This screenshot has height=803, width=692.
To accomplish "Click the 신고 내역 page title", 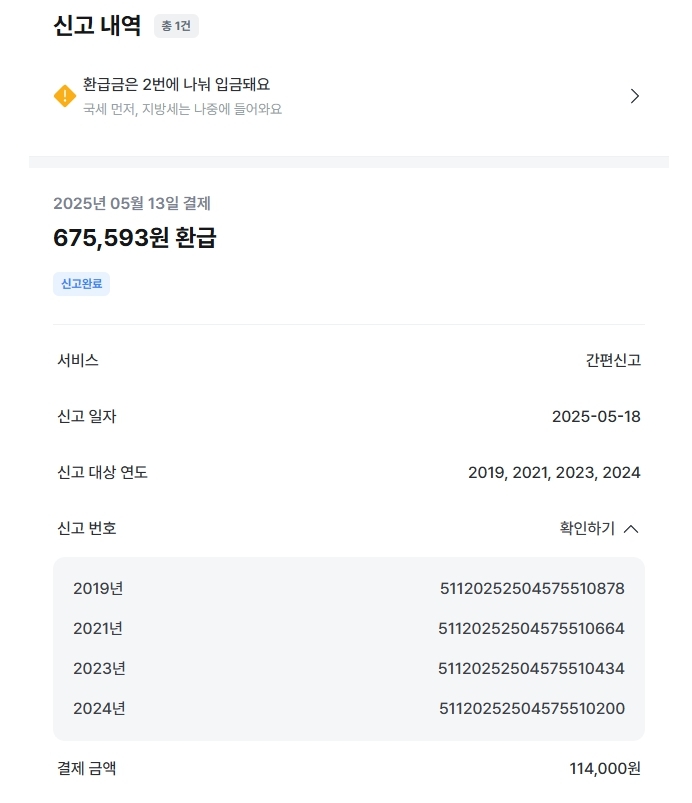I will pyautogui.click(x=97, y=26).
